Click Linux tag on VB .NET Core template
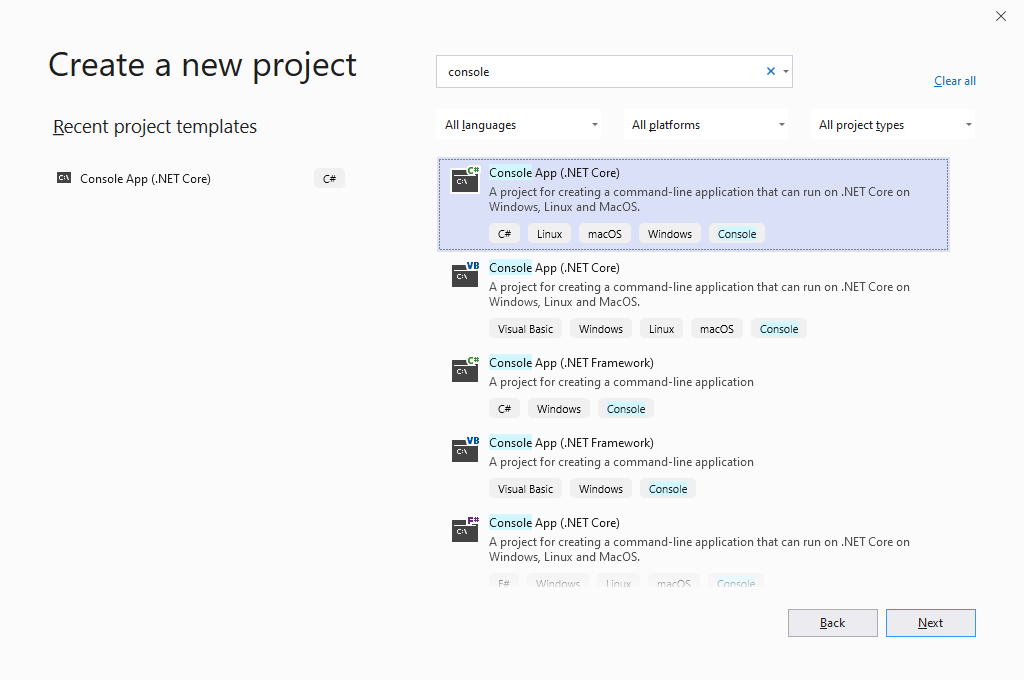 tap(662, 329)
